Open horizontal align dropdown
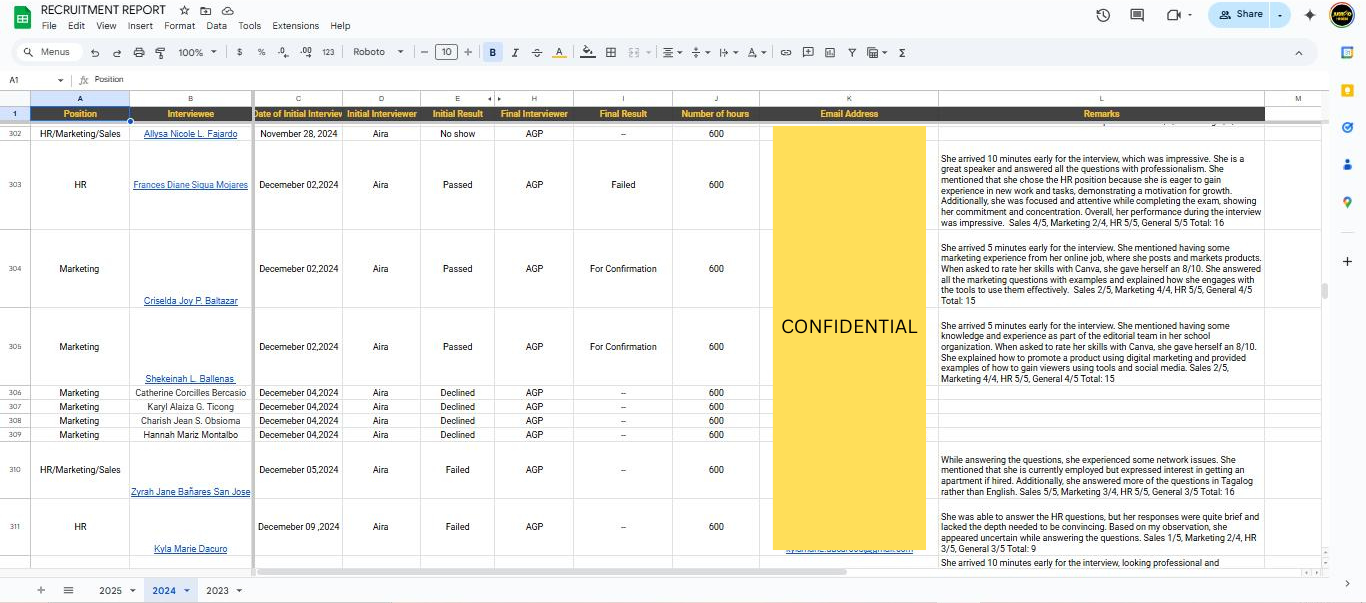This screenshot has width=1366, height=603. tap(672, 52)
